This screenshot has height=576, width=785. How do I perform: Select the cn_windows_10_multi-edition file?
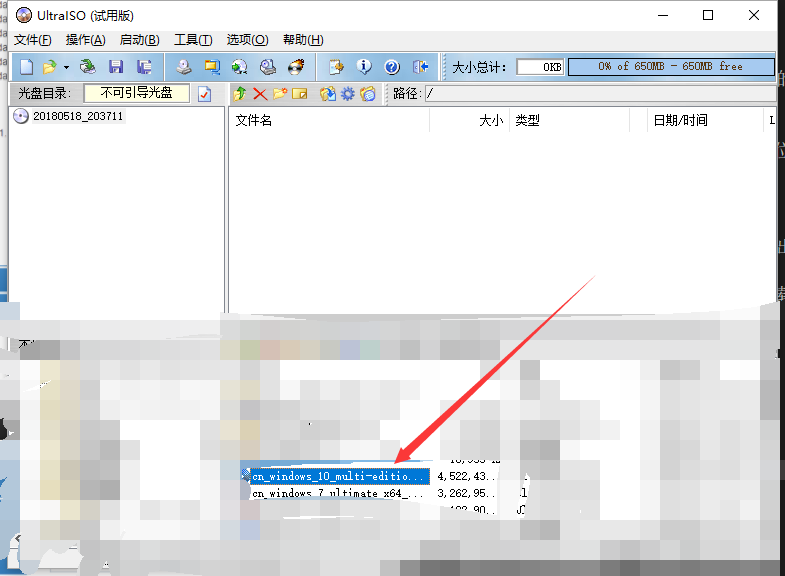point(339,477)
